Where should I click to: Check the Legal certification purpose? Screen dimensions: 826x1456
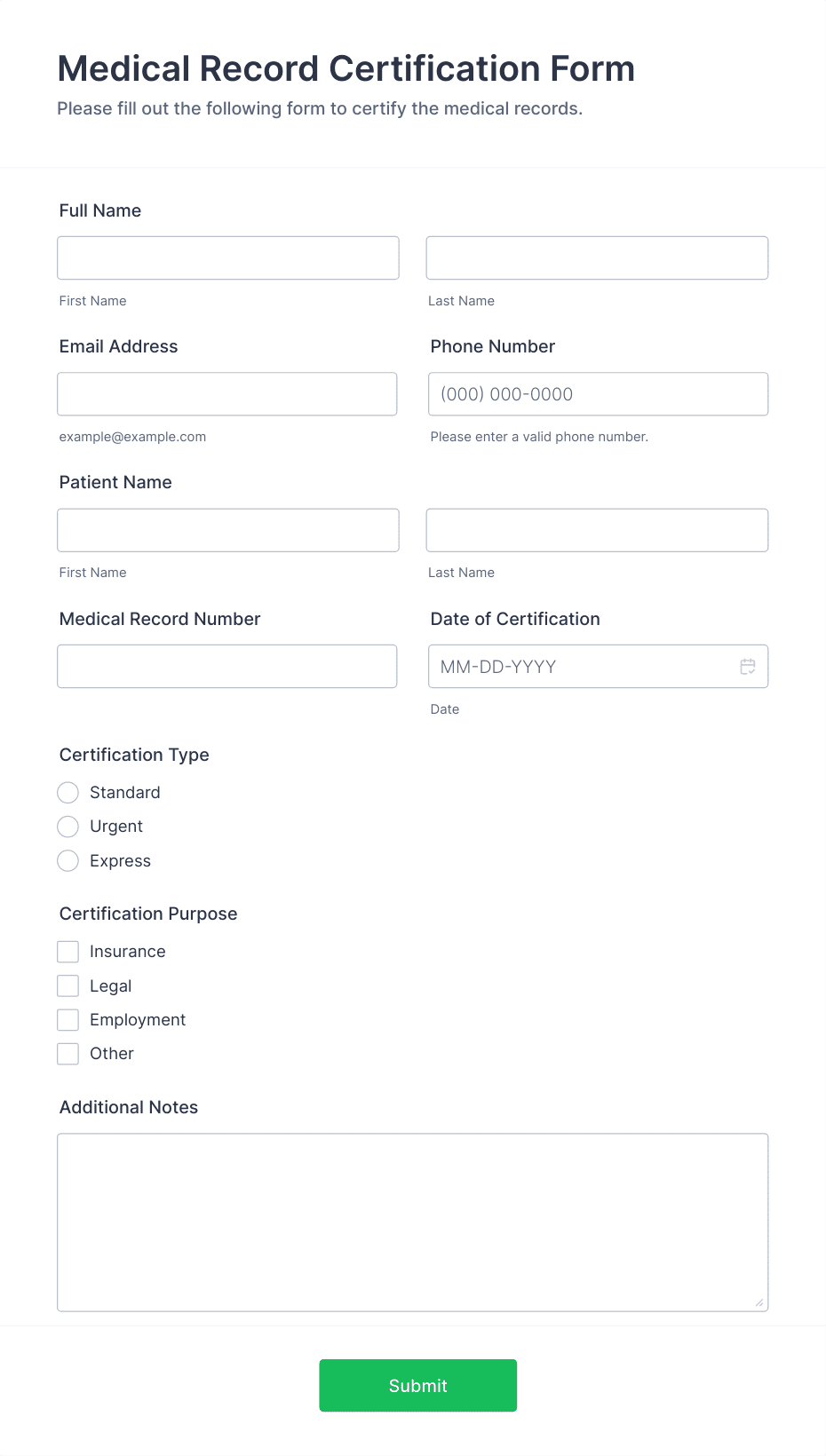[68, 985]
